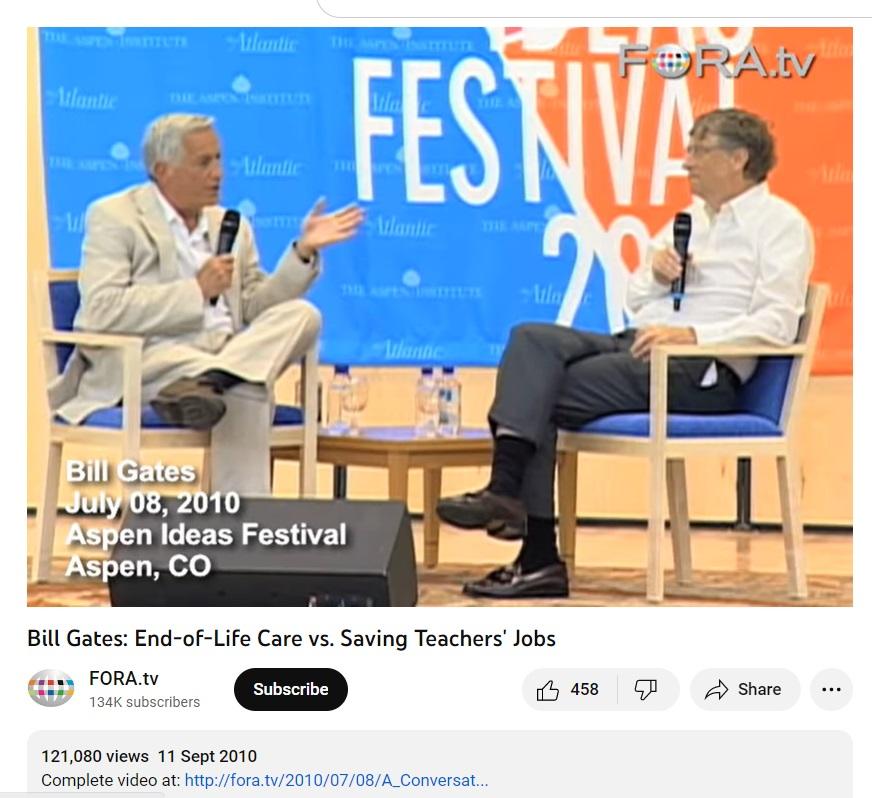Open the three-dot more actions menu

click(831, 690)
